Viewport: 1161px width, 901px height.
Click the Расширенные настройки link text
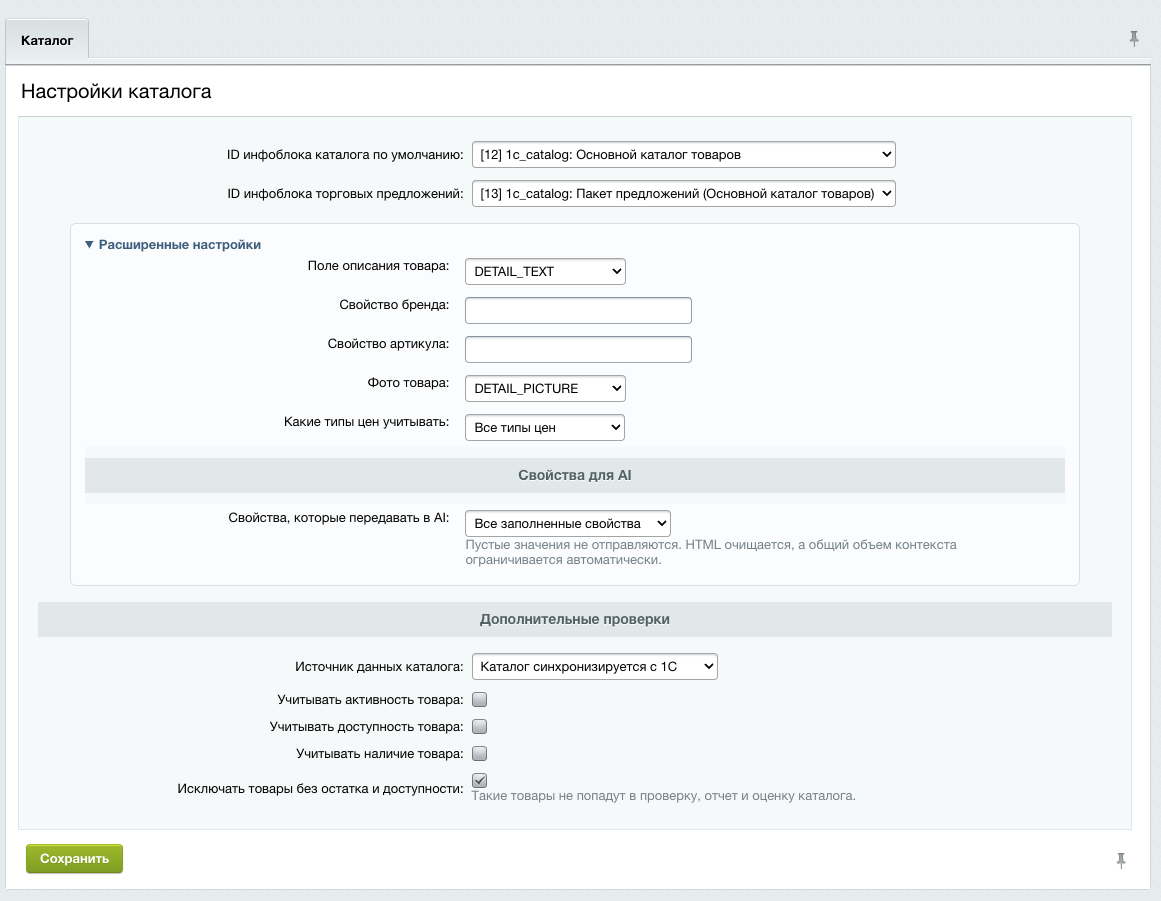pyautogui.click(x=180, y=244)
